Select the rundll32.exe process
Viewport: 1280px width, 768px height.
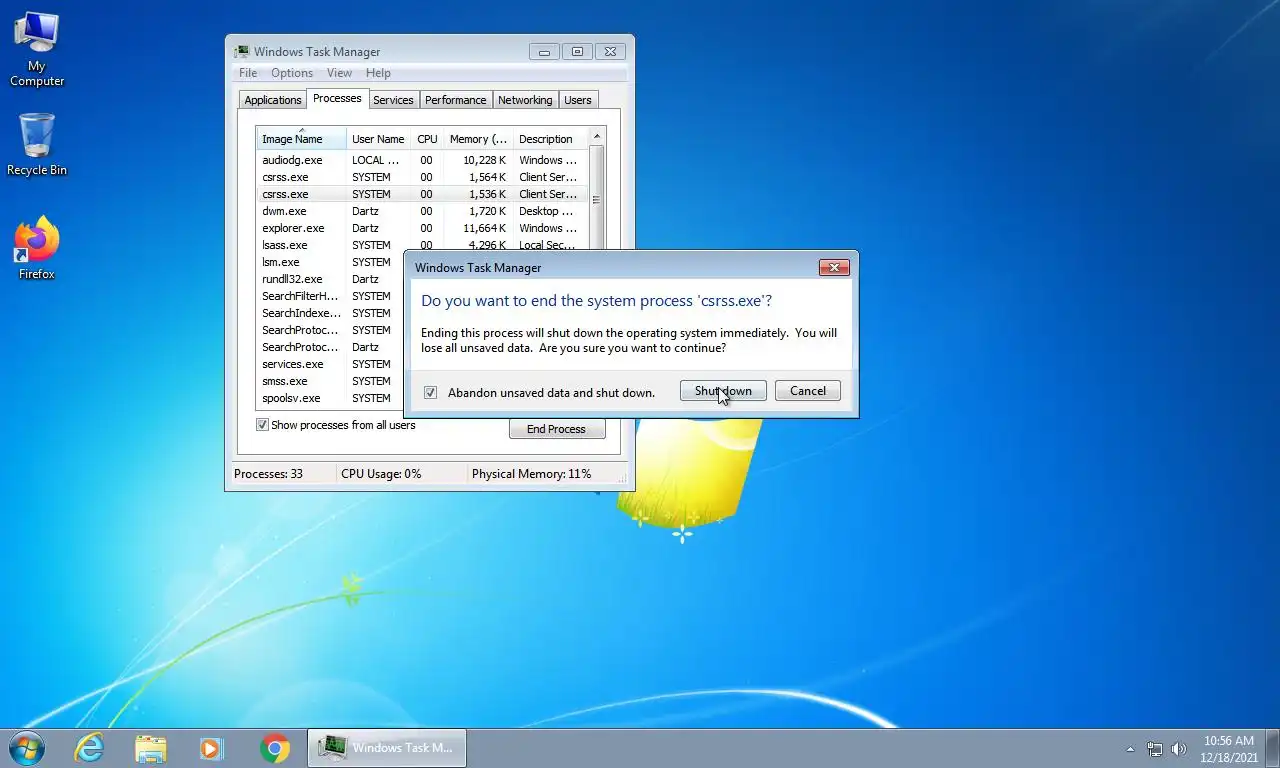[x=330, y=279]
